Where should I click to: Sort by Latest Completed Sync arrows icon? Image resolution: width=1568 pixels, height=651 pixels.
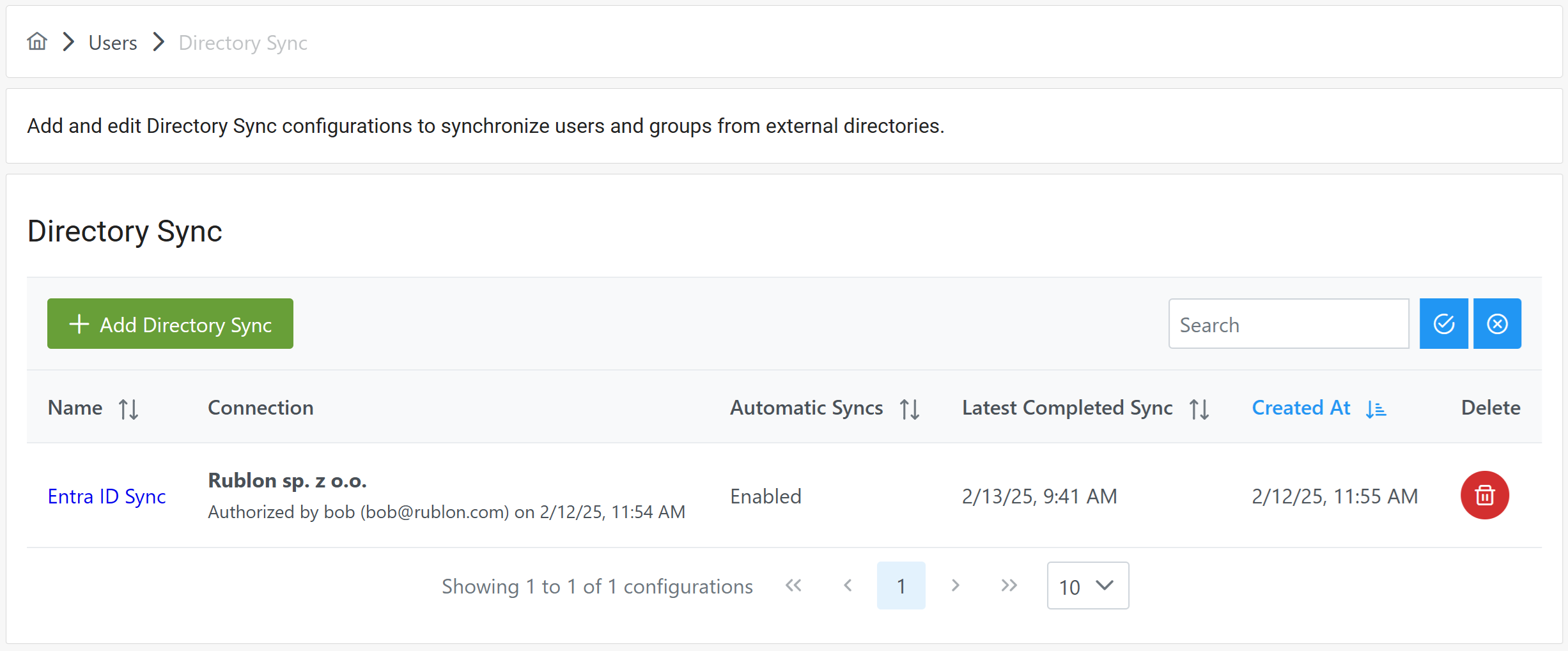1199,409
